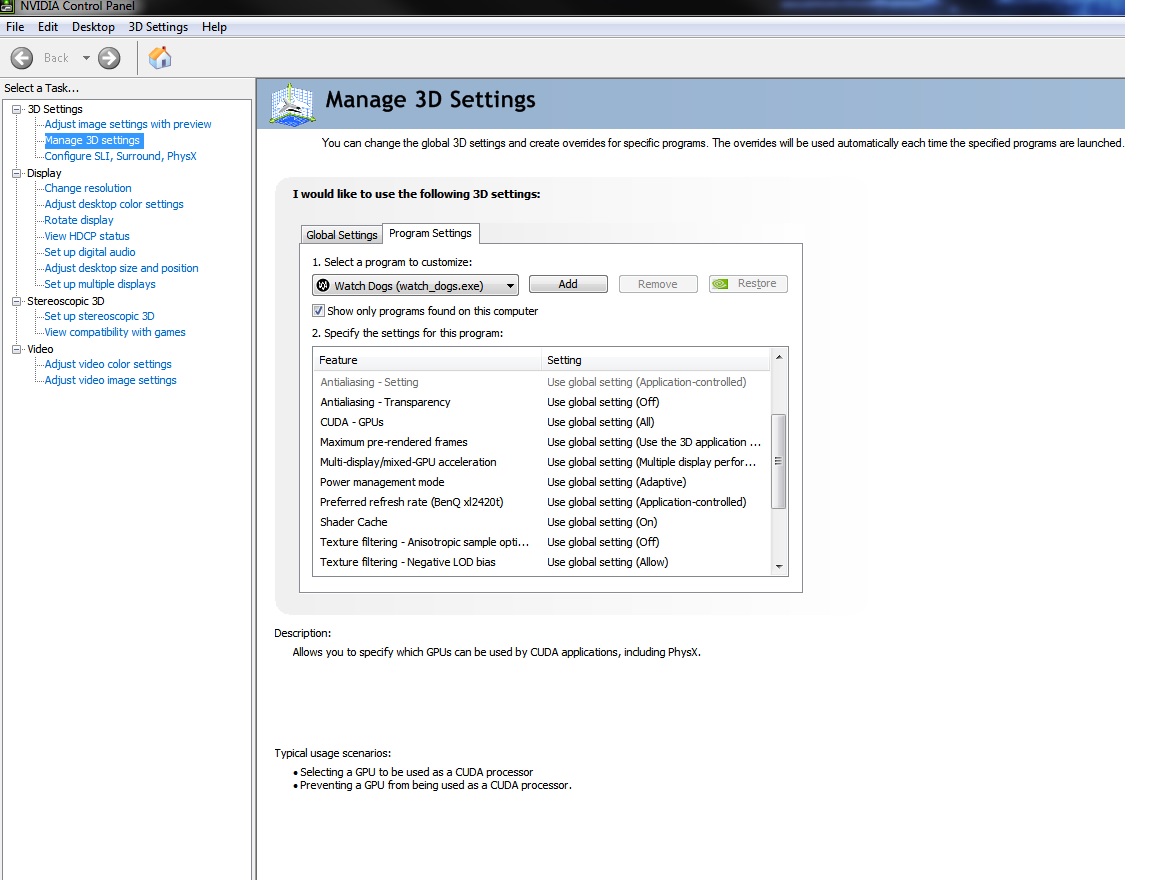Open Set up stereoscopic 3D

pyautogui.click(x=99, y=316)
